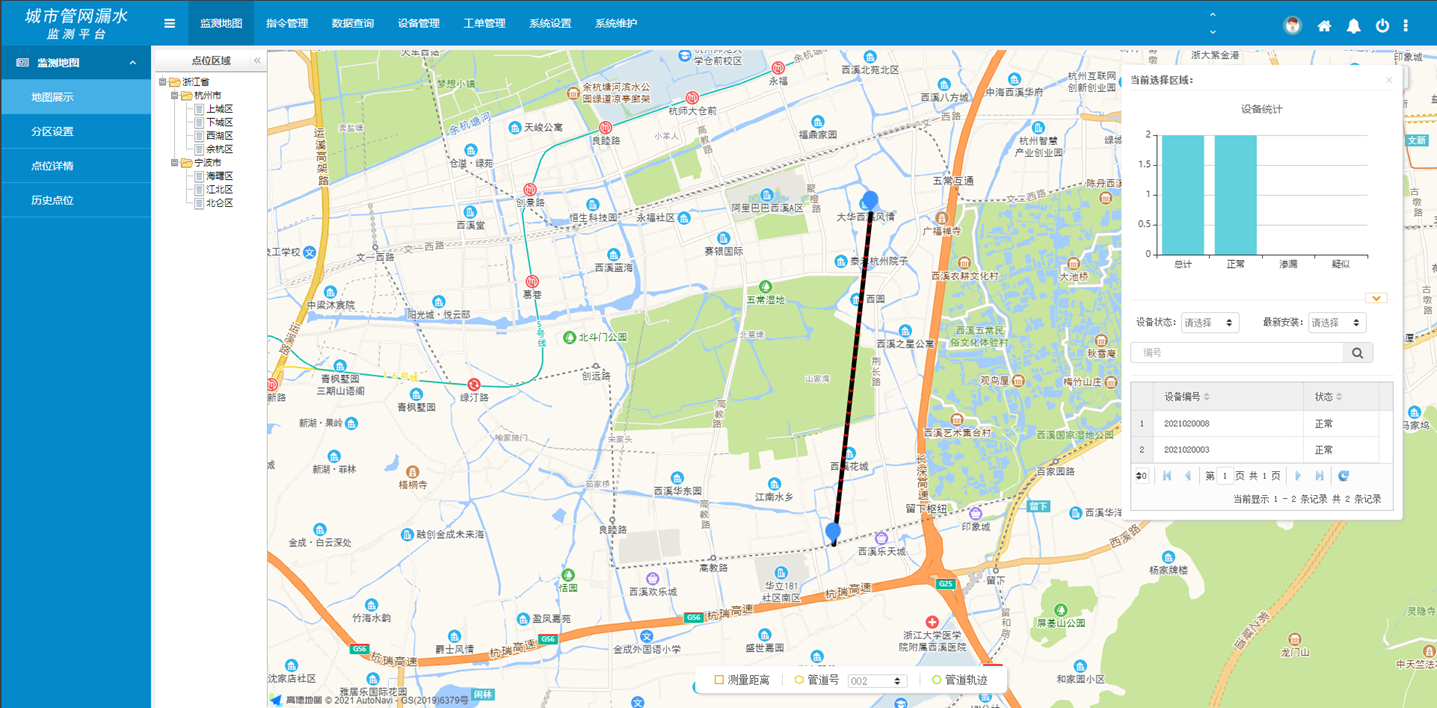Open the 系统设置 top menu

pos(550,24)
